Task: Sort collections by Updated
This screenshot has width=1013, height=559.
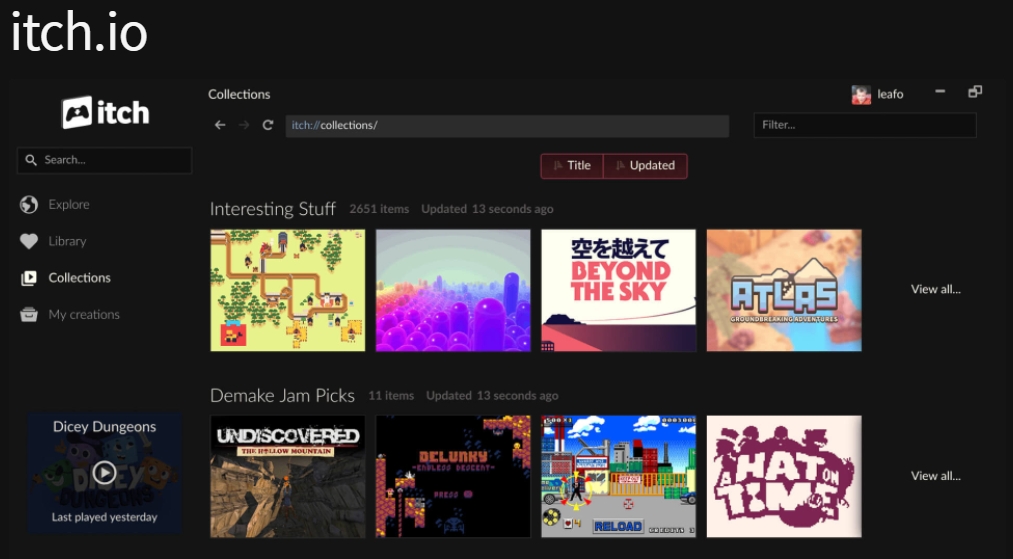Action: [x=645, y=165]
